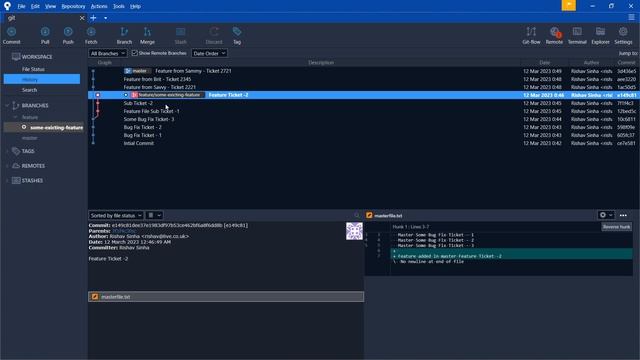
Task: Open the All Branches dropdown
Action: 108,53
